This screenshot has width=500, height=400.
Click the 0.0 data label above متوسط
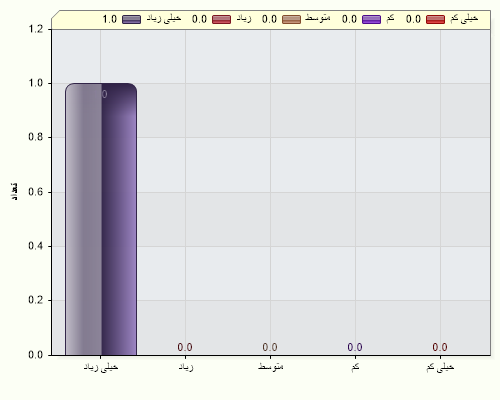click(x=270, y=347)
